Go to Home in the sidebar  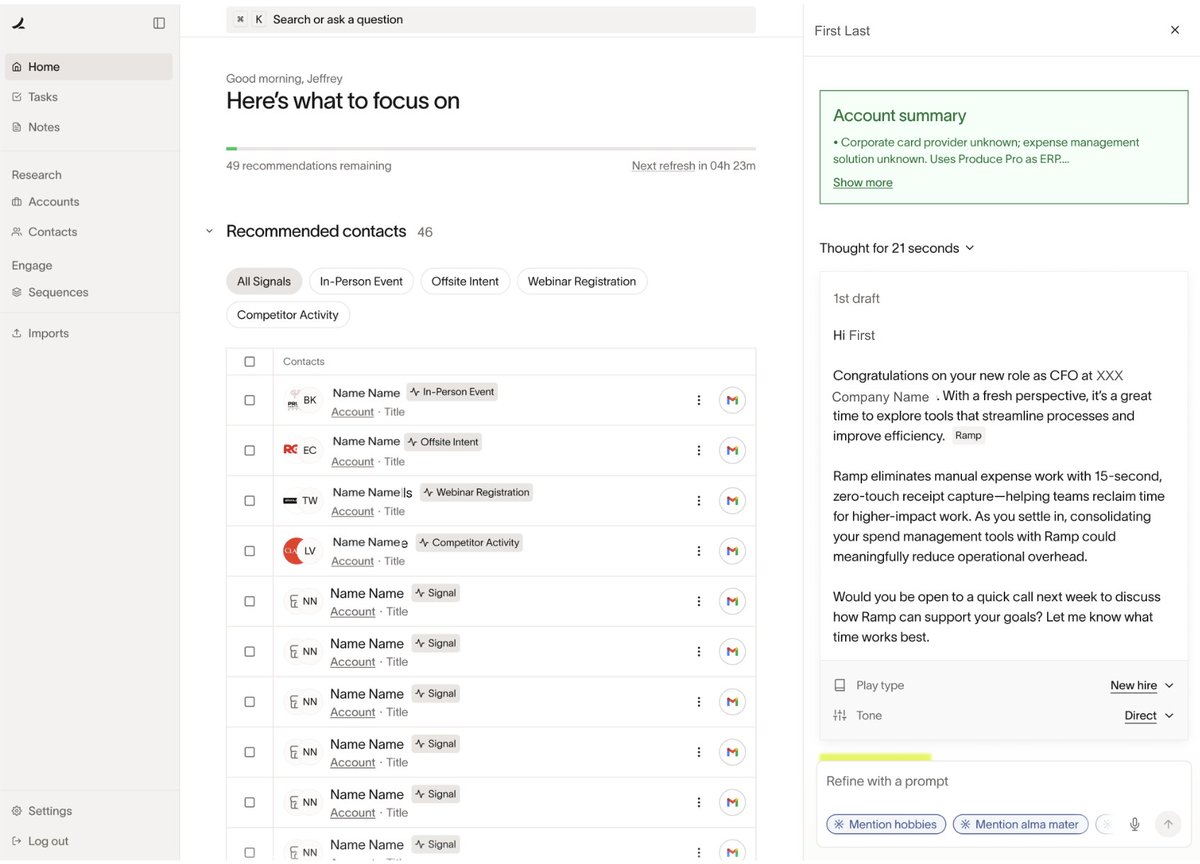(x=89, y=67)
